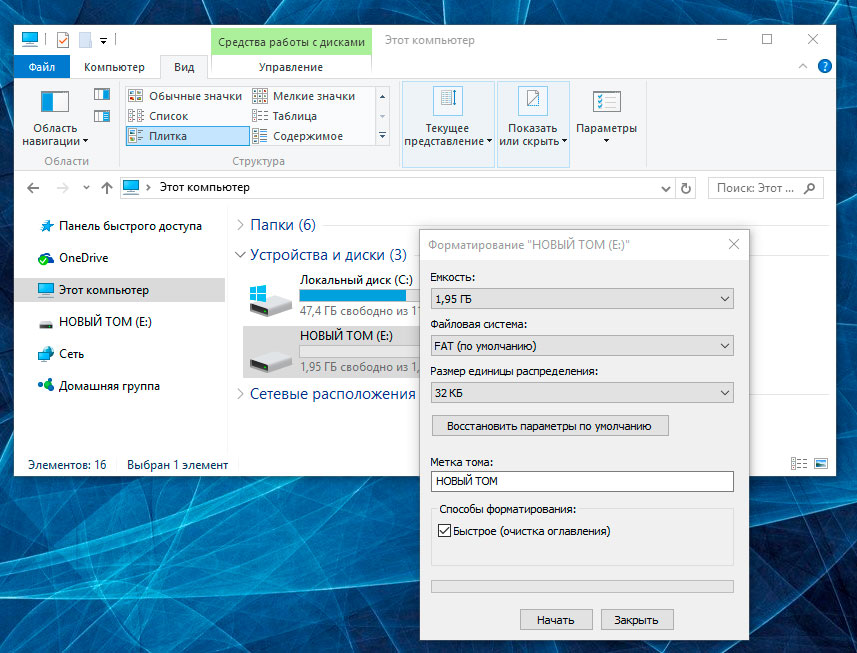Open the Файл tab
This screenshot has width=857, height=653.
42,67
